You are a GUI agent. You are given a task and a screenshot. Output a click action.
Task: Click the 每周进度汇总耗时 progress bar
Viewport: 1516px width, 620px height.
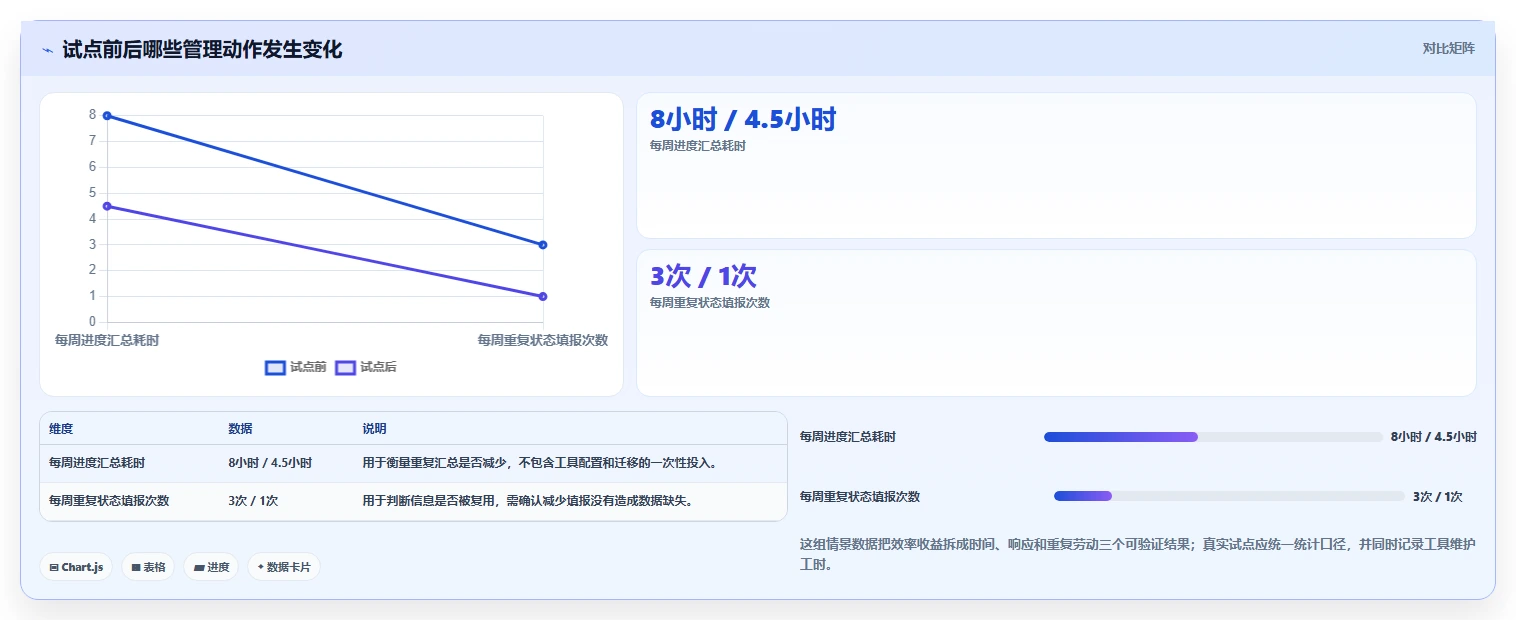pyautogui.click(x=1213, y=437)
